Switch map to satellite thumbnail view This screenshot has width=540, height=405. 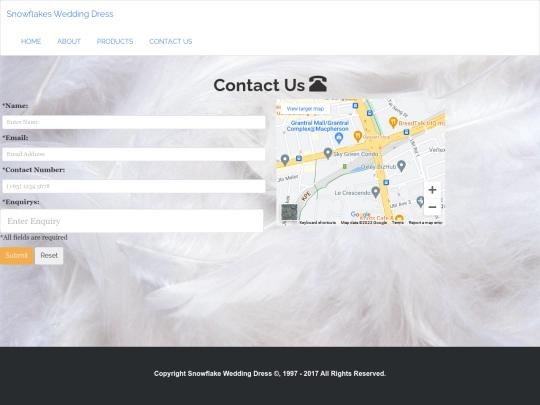click(289, 212)
